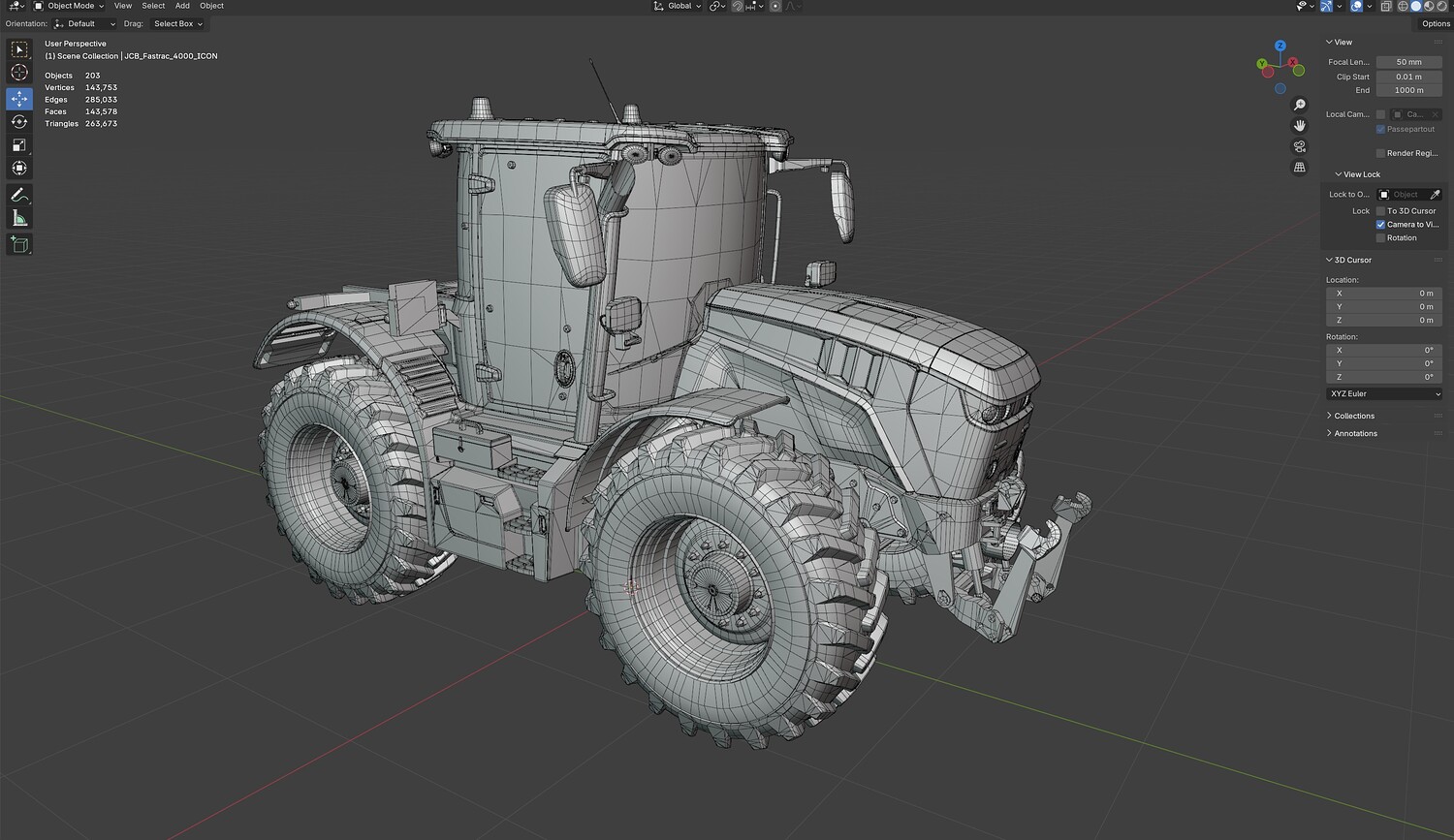Open the Object Mode dropdown
Image resolution: width=1454 pixels, height=840 pixels.
(69, 6)
